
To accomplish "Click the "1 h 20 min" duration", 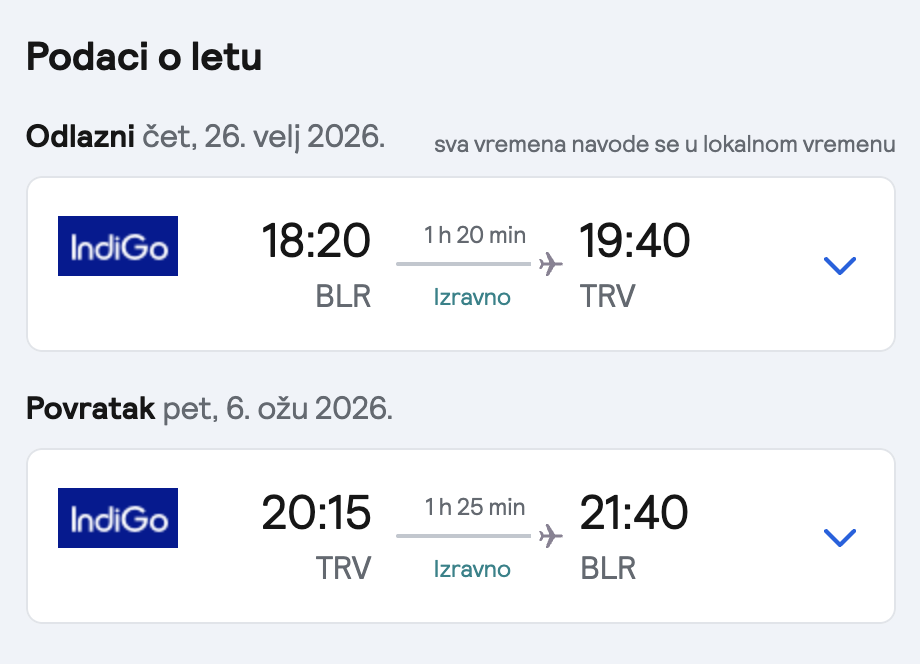I will [474, 235].
